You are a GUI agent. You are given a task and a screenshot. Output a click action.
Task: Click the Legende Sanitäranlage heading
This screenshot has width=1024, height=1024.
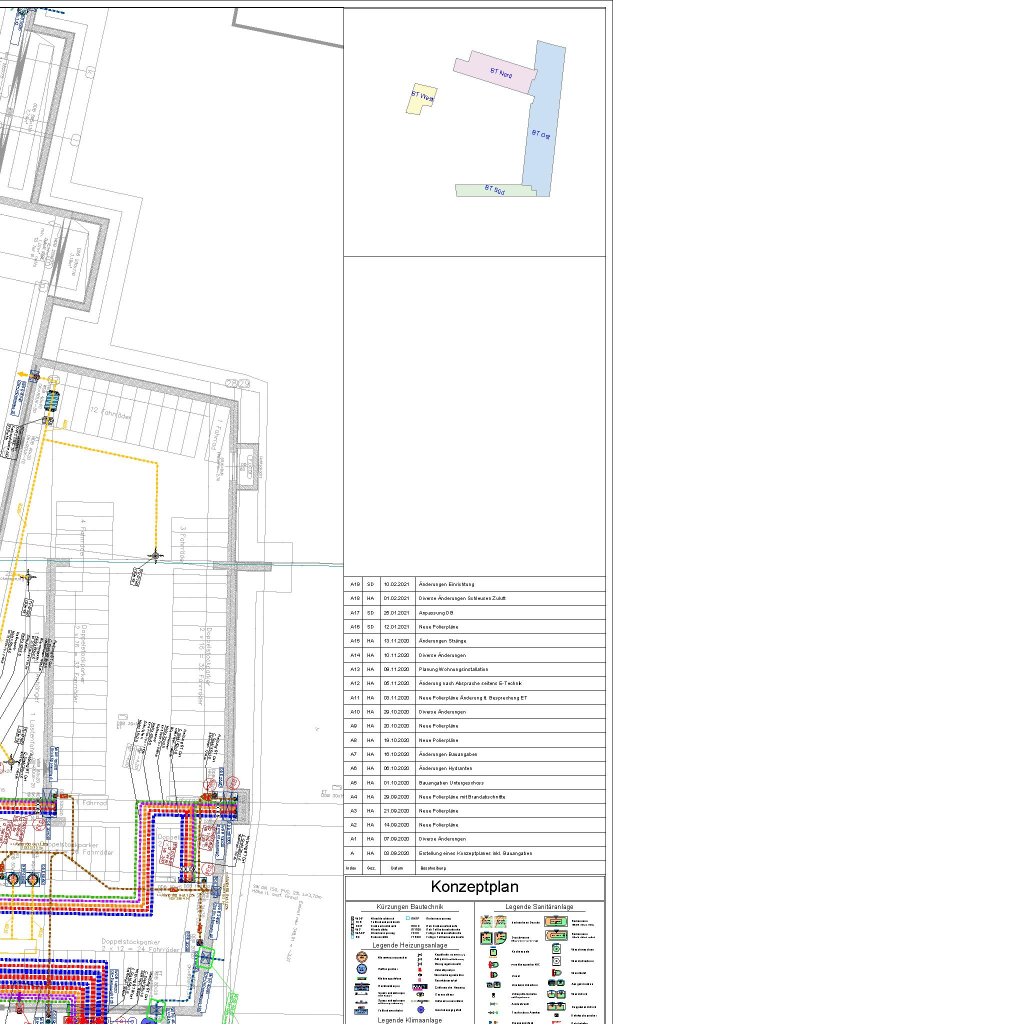point(539,906)
